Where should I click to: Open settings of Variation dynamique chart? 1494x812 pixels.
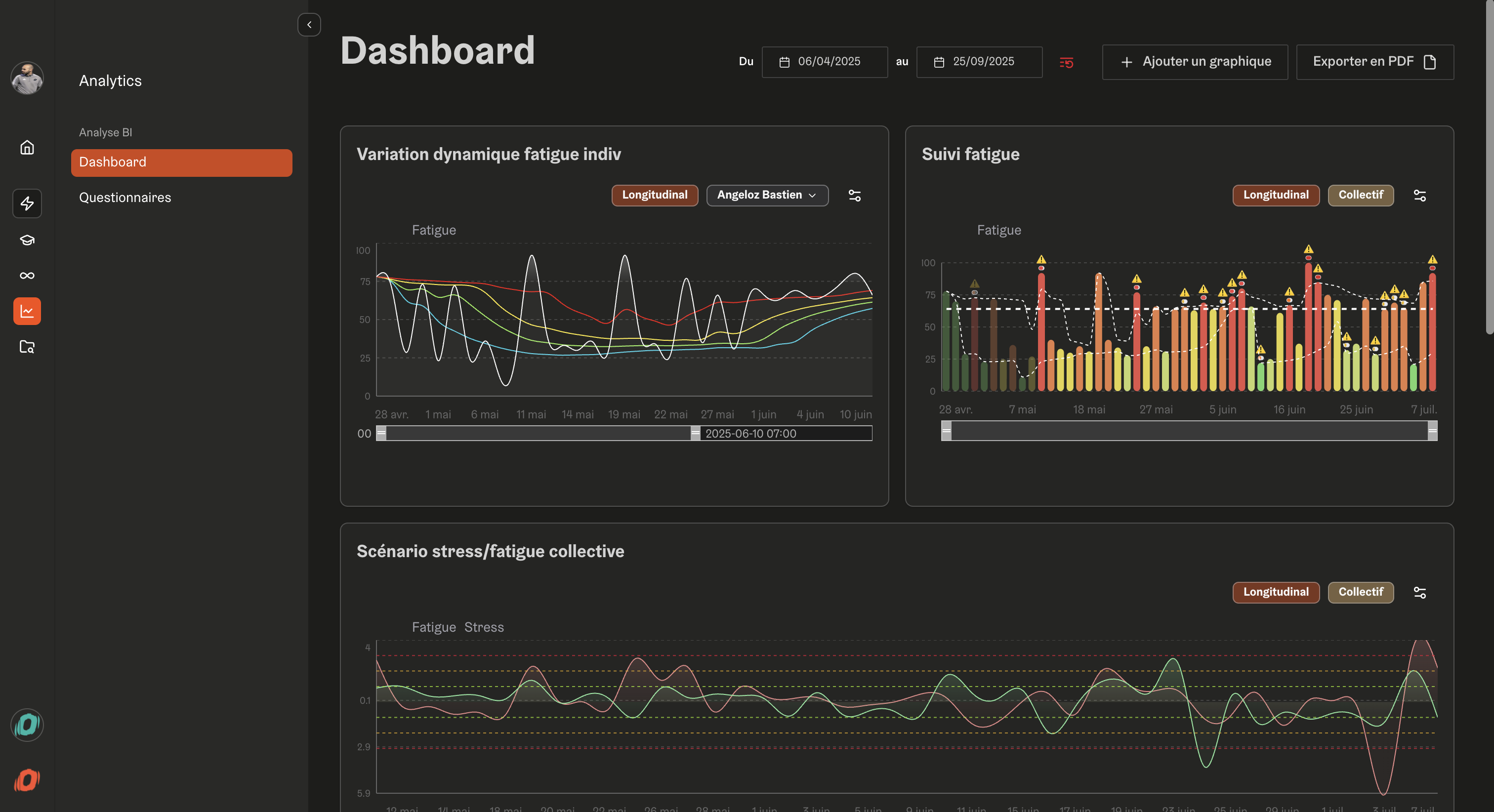pyautogui.click(x=854, y=196)
